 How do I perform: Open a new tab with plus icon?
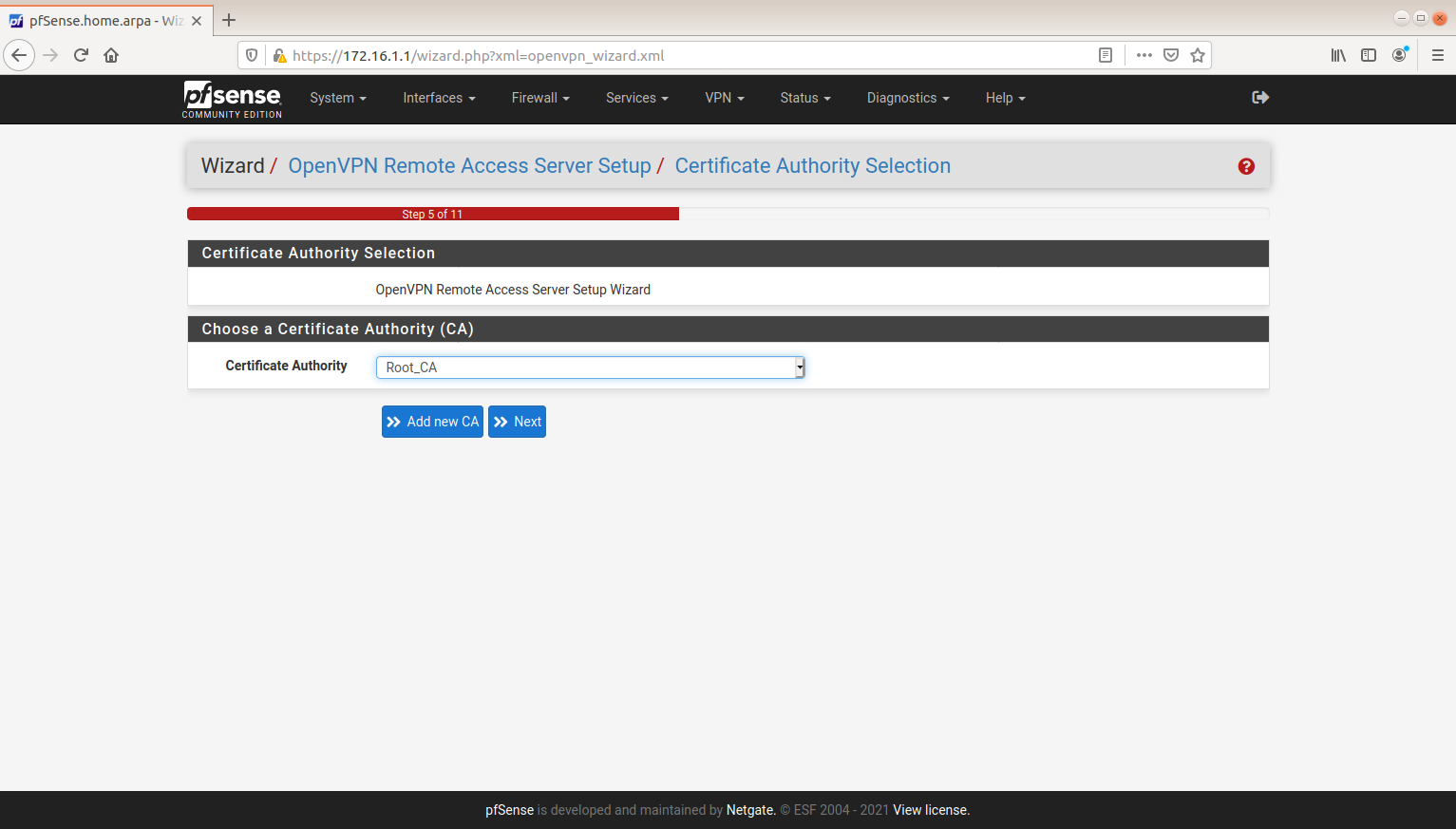click(x=229, y=20)
